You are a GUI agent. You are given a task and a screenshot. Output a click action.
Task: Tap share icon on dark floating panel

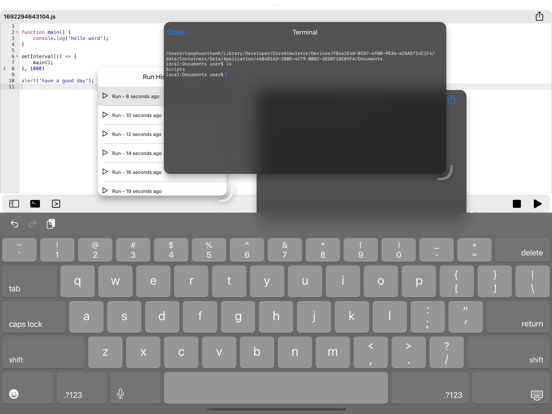pyautogui.click(x=451, y=100)
